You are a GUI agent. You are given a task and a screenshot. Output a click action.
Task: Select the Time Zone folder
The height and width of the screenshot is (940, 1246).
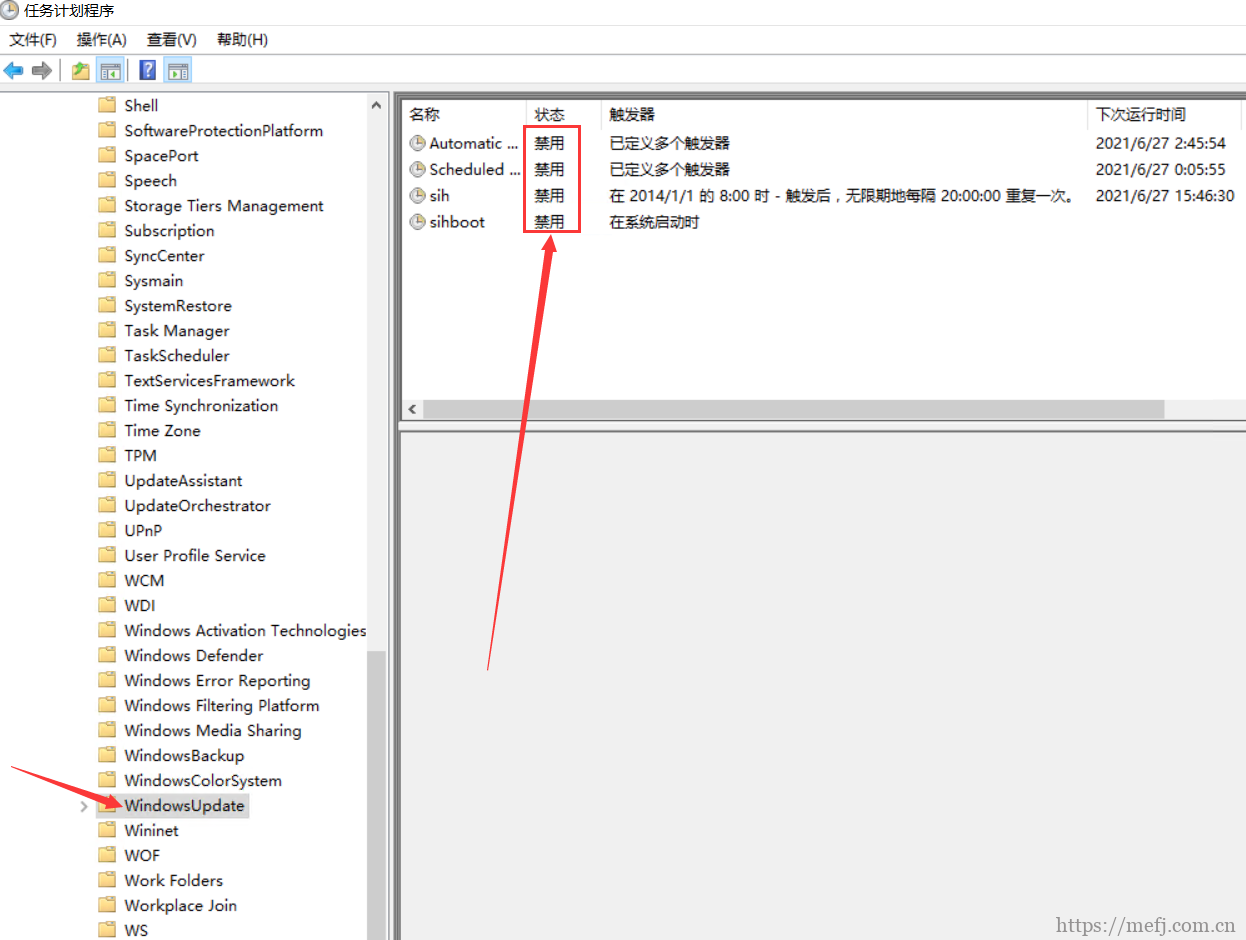[x=162, y=430]
